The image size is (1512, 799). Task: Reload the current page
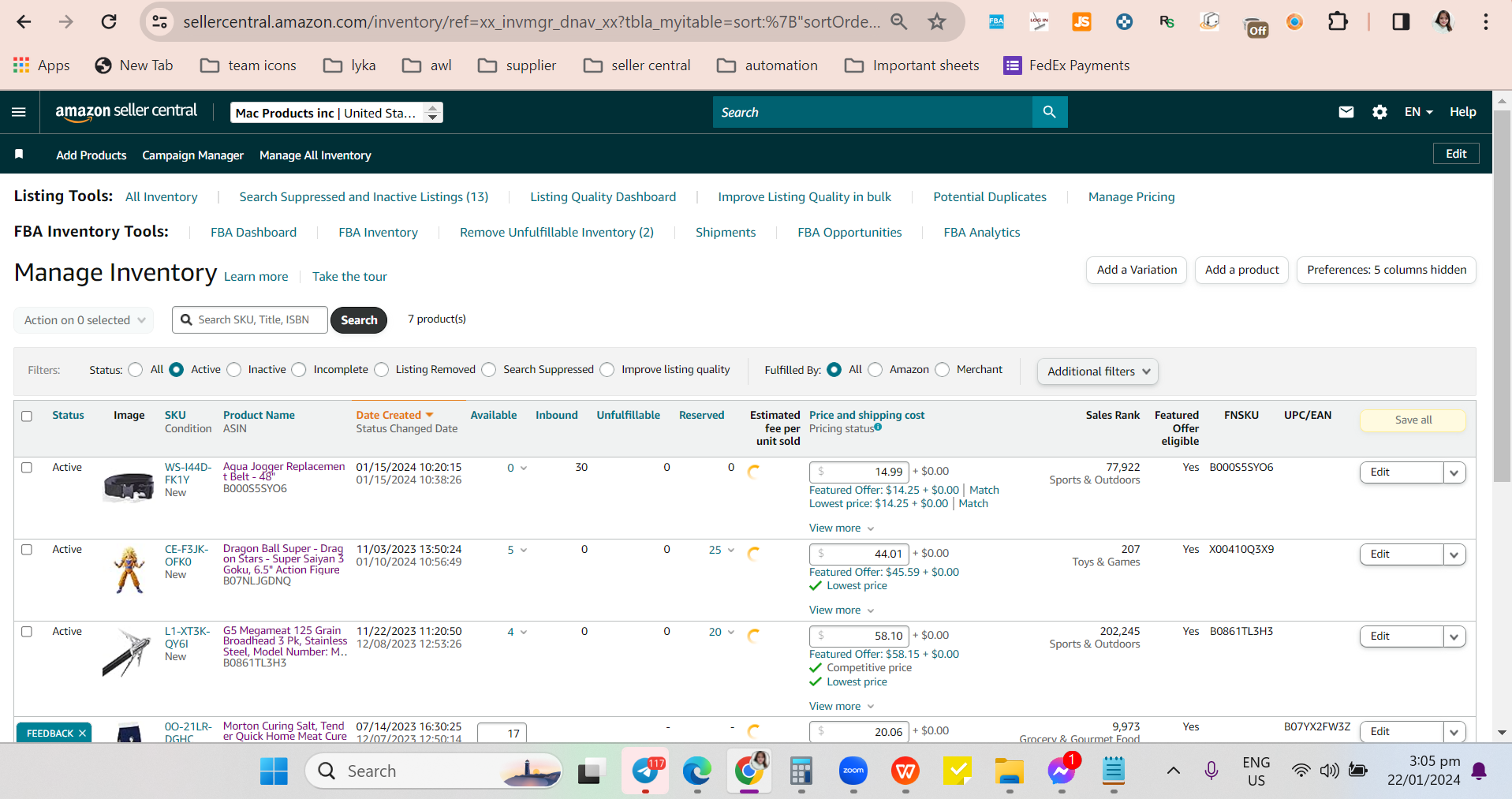(109, 21)
